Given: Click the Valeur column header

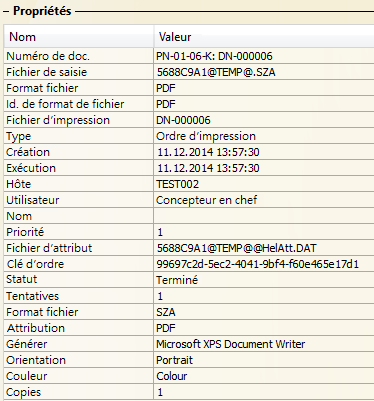Looking at the screenshot, I should tap(264, 37).
